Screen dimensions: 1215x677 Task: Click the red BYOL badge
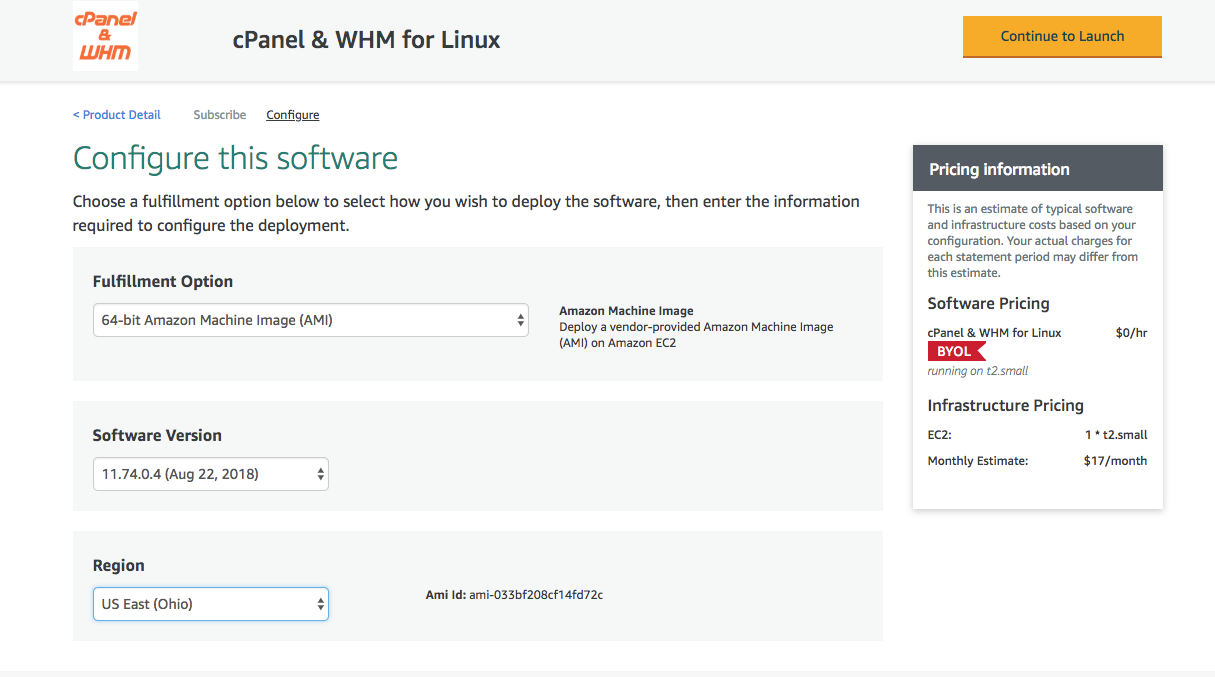pyautogui.click(x=956, y=351)
